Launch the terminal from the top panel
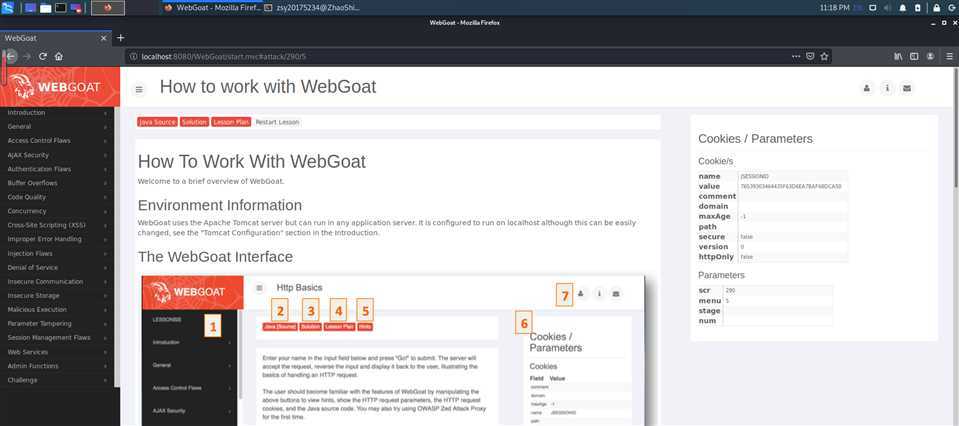This screenshot has width=959, height=426. [61, 8]
